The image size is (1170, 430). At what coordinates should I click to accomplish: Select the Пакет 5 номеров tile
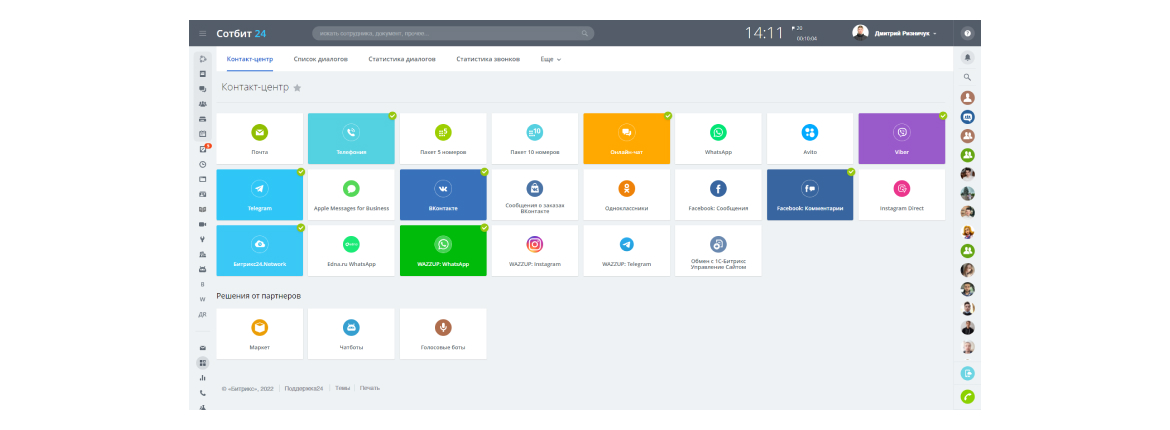(443, 139)
